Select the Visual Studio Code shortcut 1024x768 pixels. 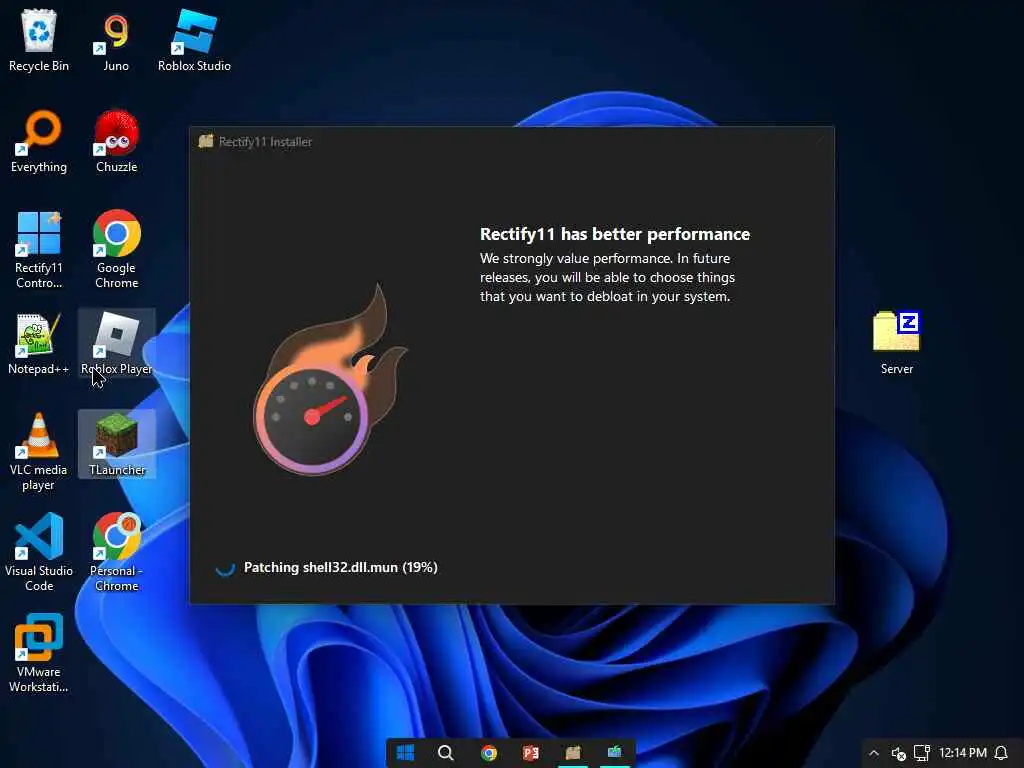39,552
